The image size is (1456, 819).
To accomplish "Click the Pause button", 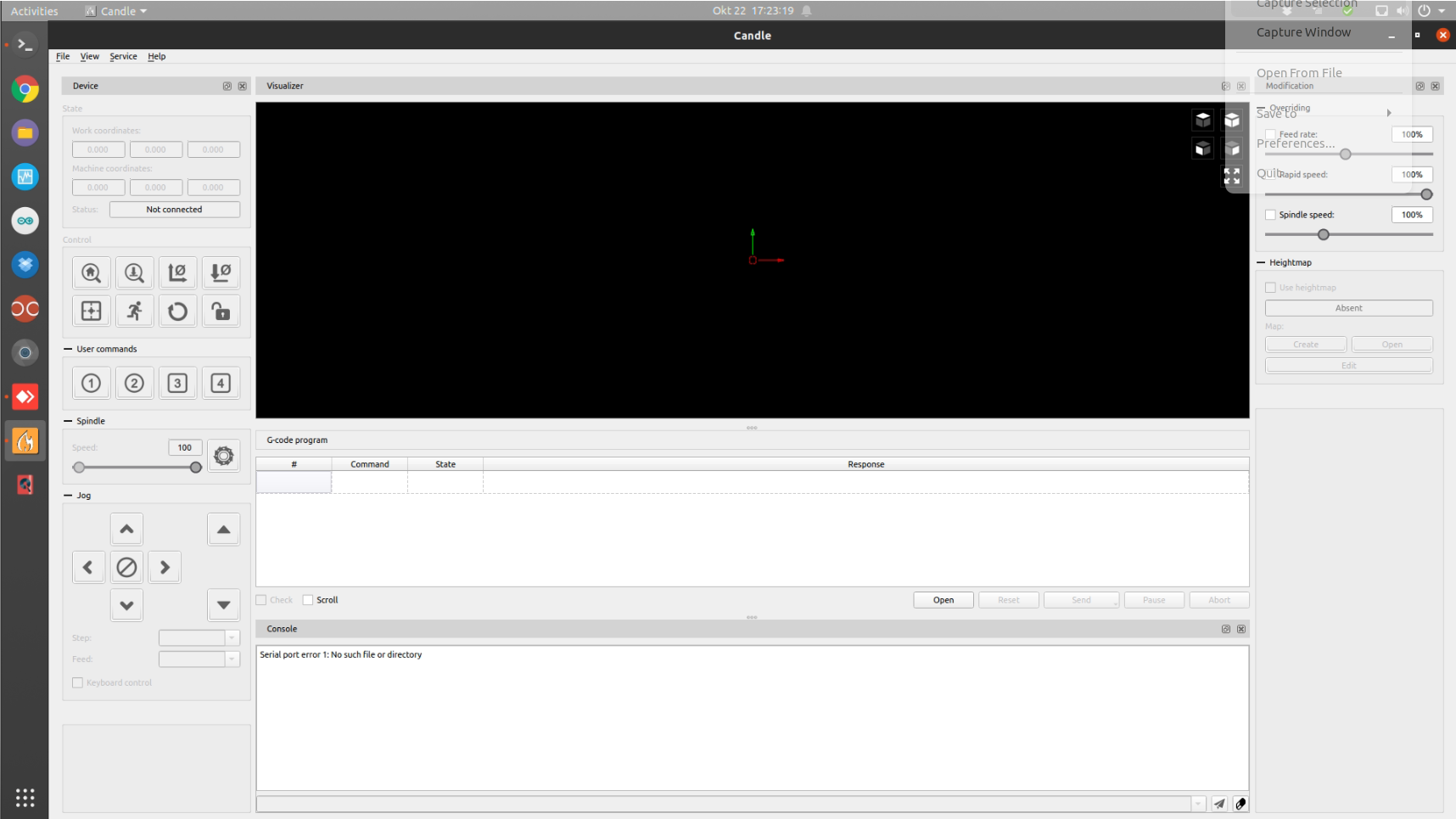I will [1154, 600].
